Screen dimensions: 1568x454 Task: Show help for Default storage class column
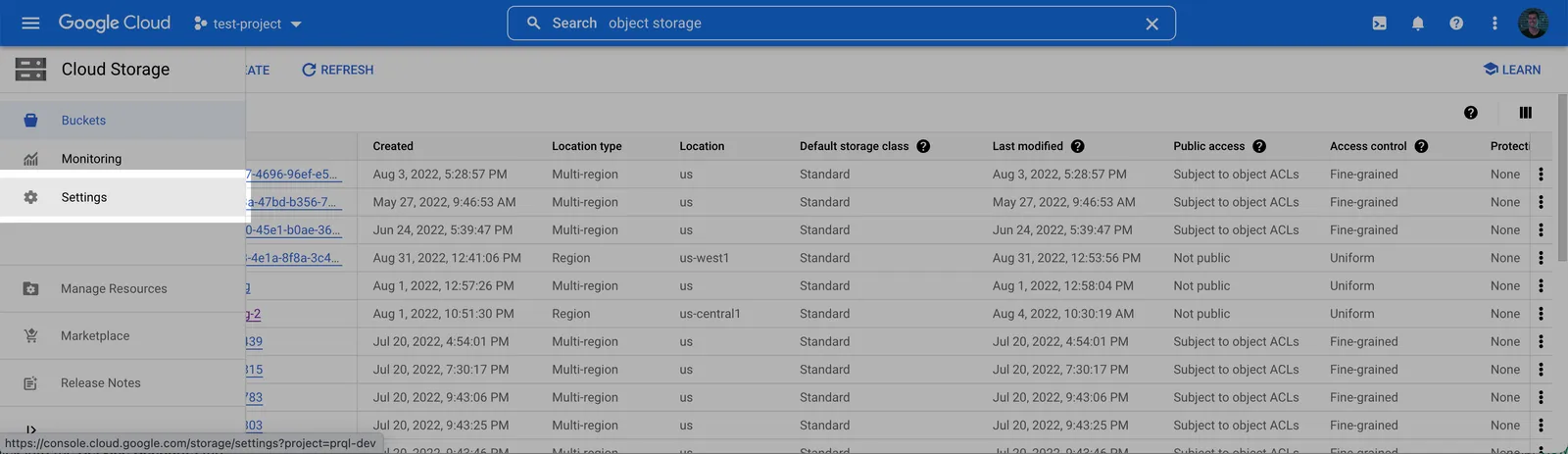[923, 146]
